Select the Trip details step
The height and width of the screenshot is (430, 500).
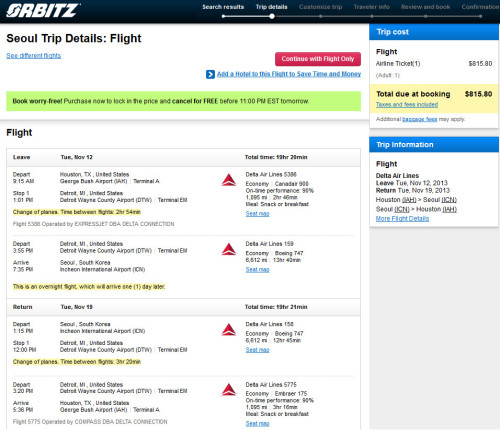point(271,7)
